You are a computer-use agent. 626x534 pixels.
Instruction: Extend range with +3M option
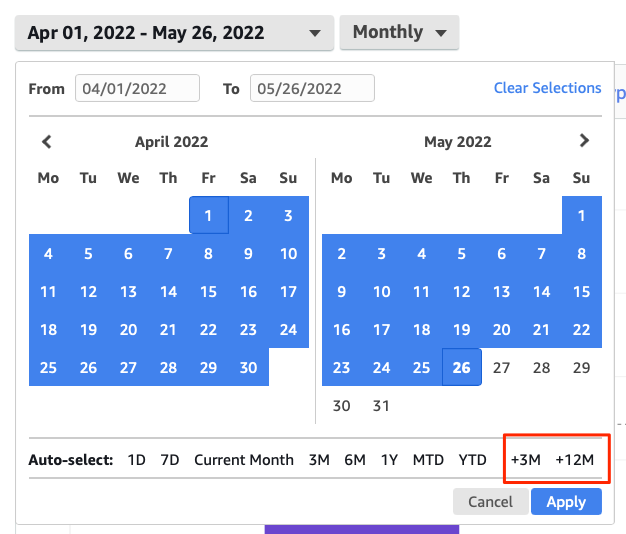(x=525, y=460)
